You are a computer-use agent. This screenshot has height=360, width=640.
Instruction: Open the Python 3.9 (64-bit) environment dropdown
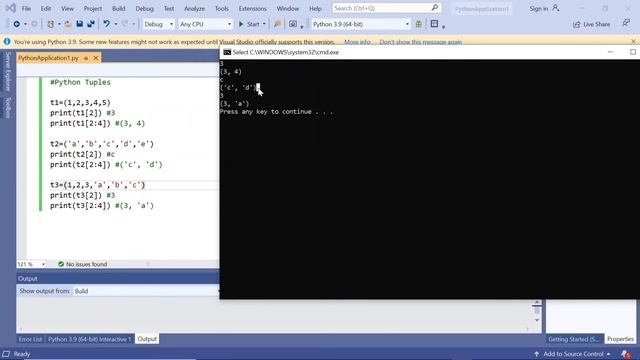[360, 24]
